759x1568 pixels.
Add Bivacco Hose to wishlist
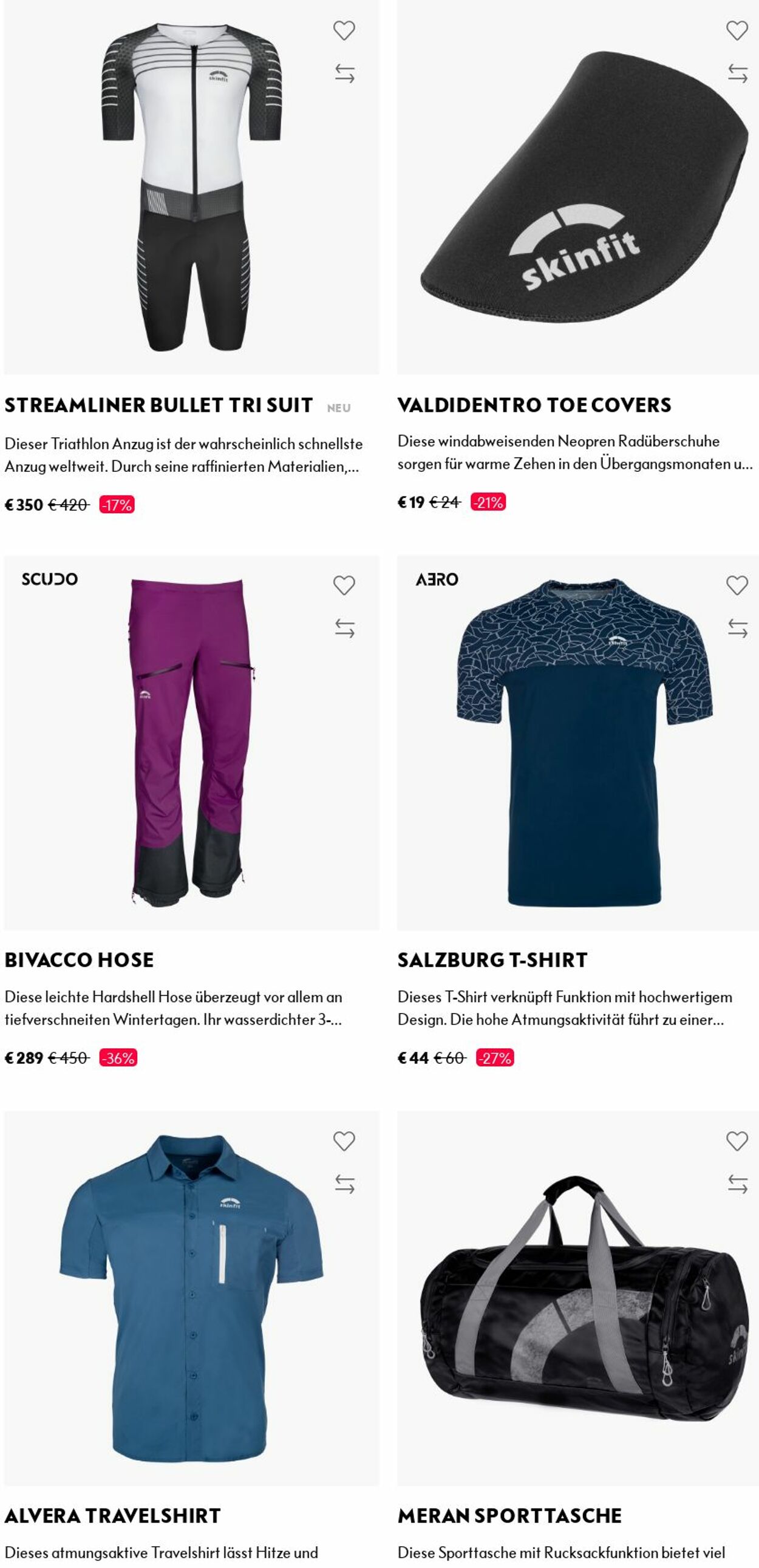point(344,585)
